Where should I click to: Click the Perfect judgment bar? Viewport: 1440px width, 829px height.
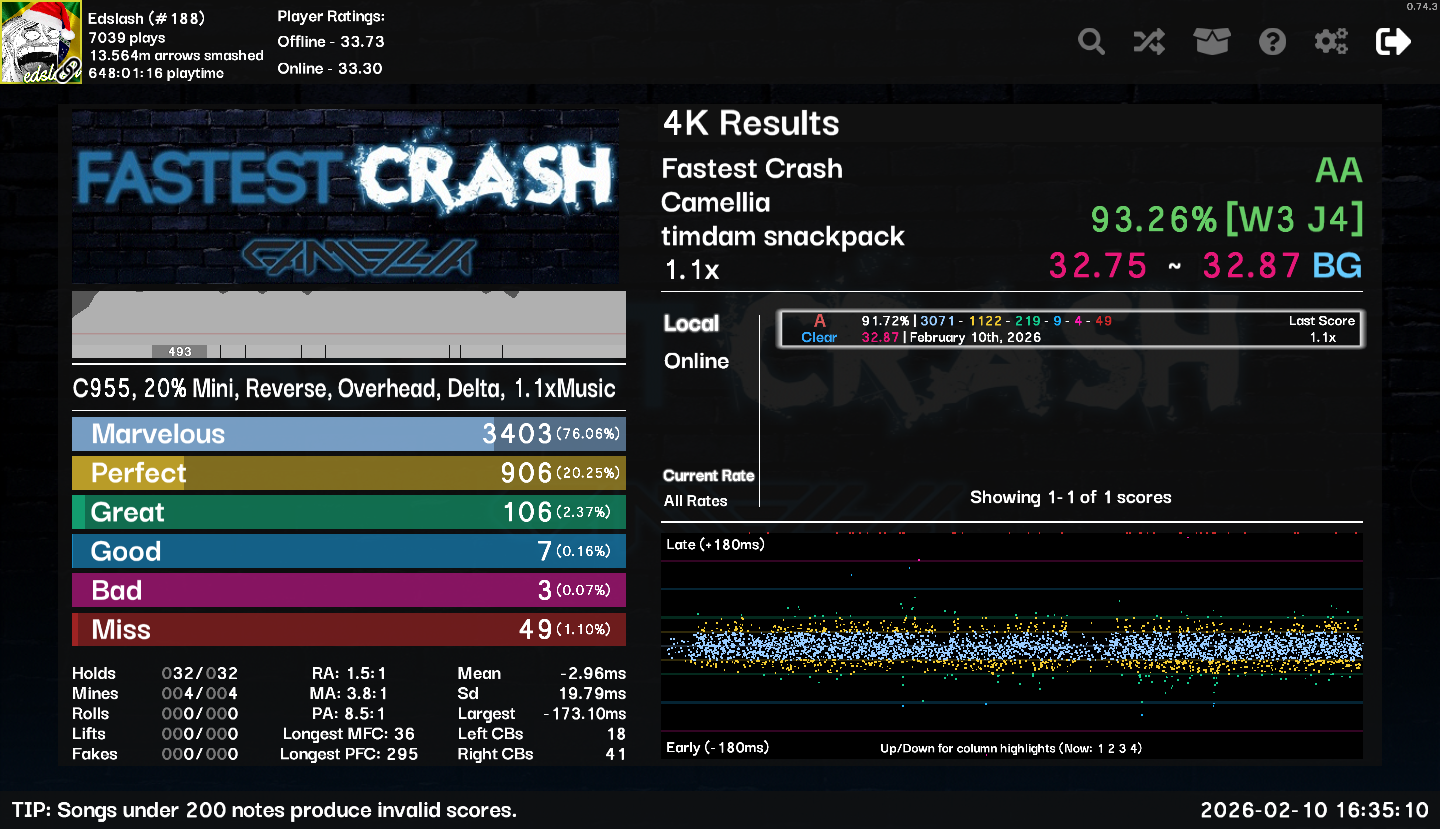[348, 473]
